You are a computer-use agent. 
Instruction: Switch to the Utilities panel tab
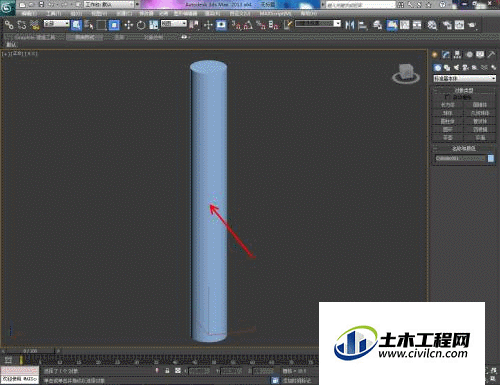coord(491,55)
